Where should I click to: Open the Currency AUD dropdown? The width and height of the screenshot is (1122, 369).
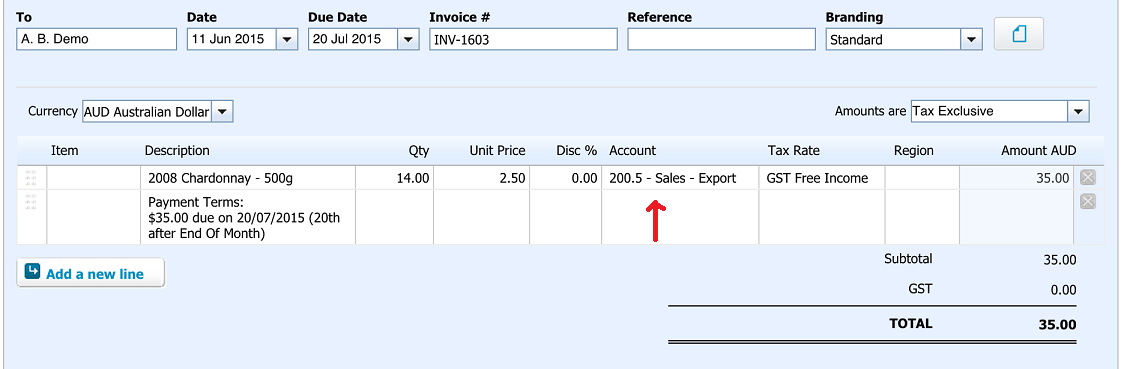[223, 112]
